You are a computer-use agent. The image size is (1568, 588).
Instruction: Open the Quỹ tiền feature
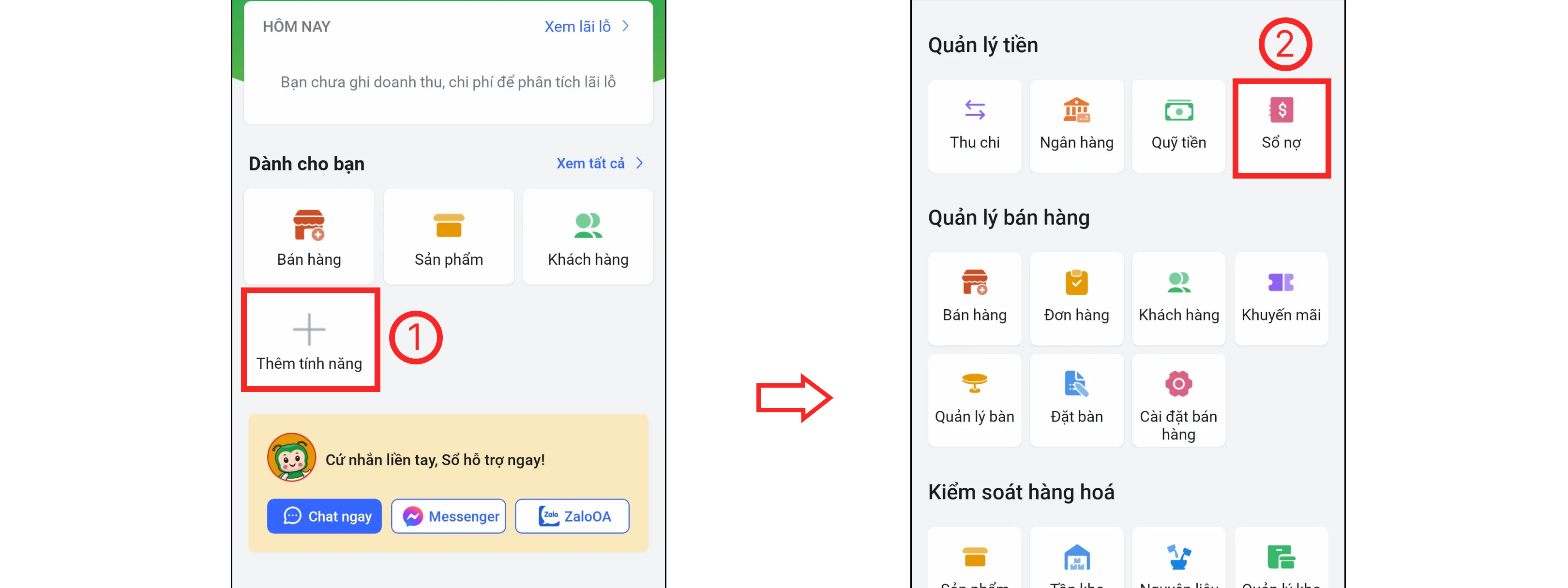coord(1178,126)
